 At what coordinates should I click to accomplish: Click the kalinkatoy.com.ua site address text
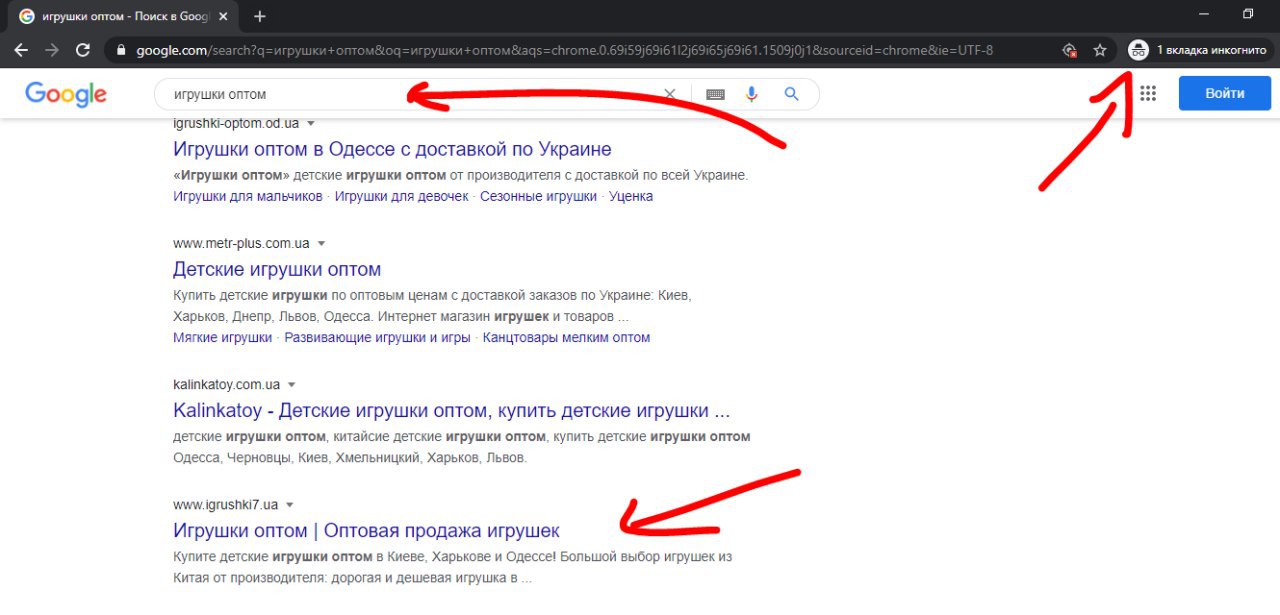click(x=226, y=384)
